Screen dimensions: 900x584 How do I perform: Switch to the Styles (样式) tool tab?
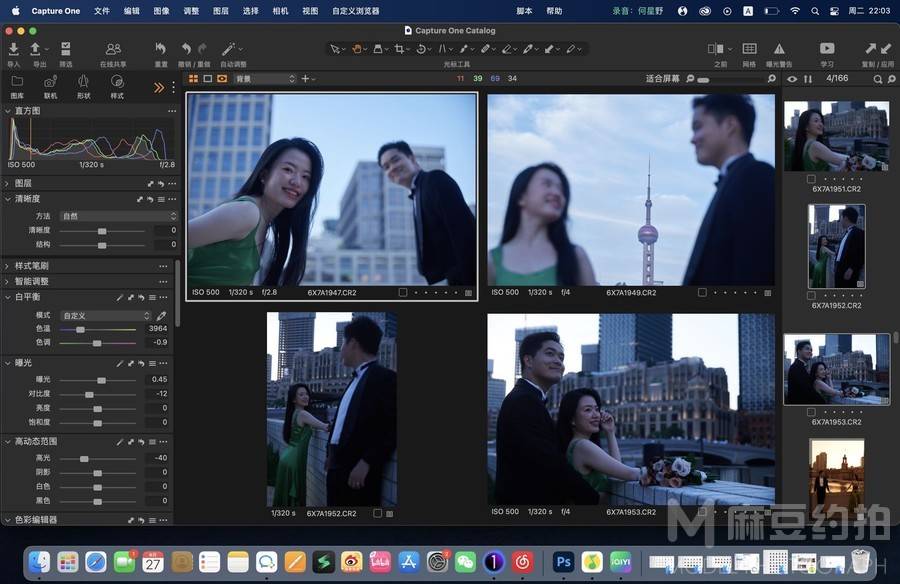[117, 86]
